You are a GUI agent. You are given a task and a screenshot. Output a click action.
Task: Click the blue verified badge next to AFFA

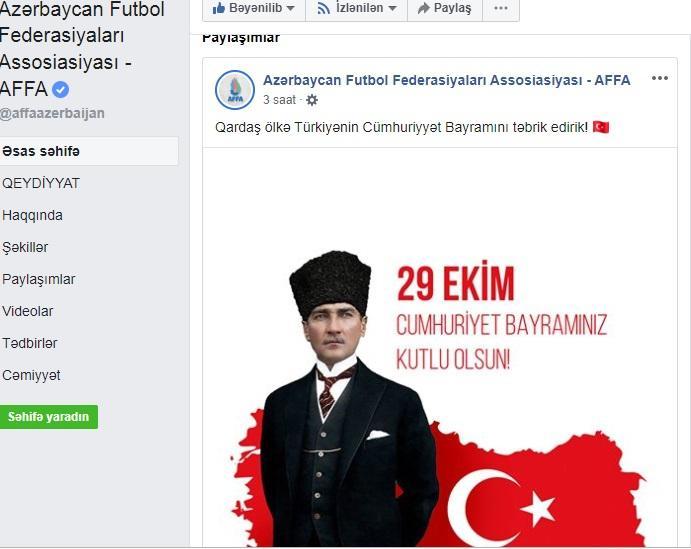[60, 89]
